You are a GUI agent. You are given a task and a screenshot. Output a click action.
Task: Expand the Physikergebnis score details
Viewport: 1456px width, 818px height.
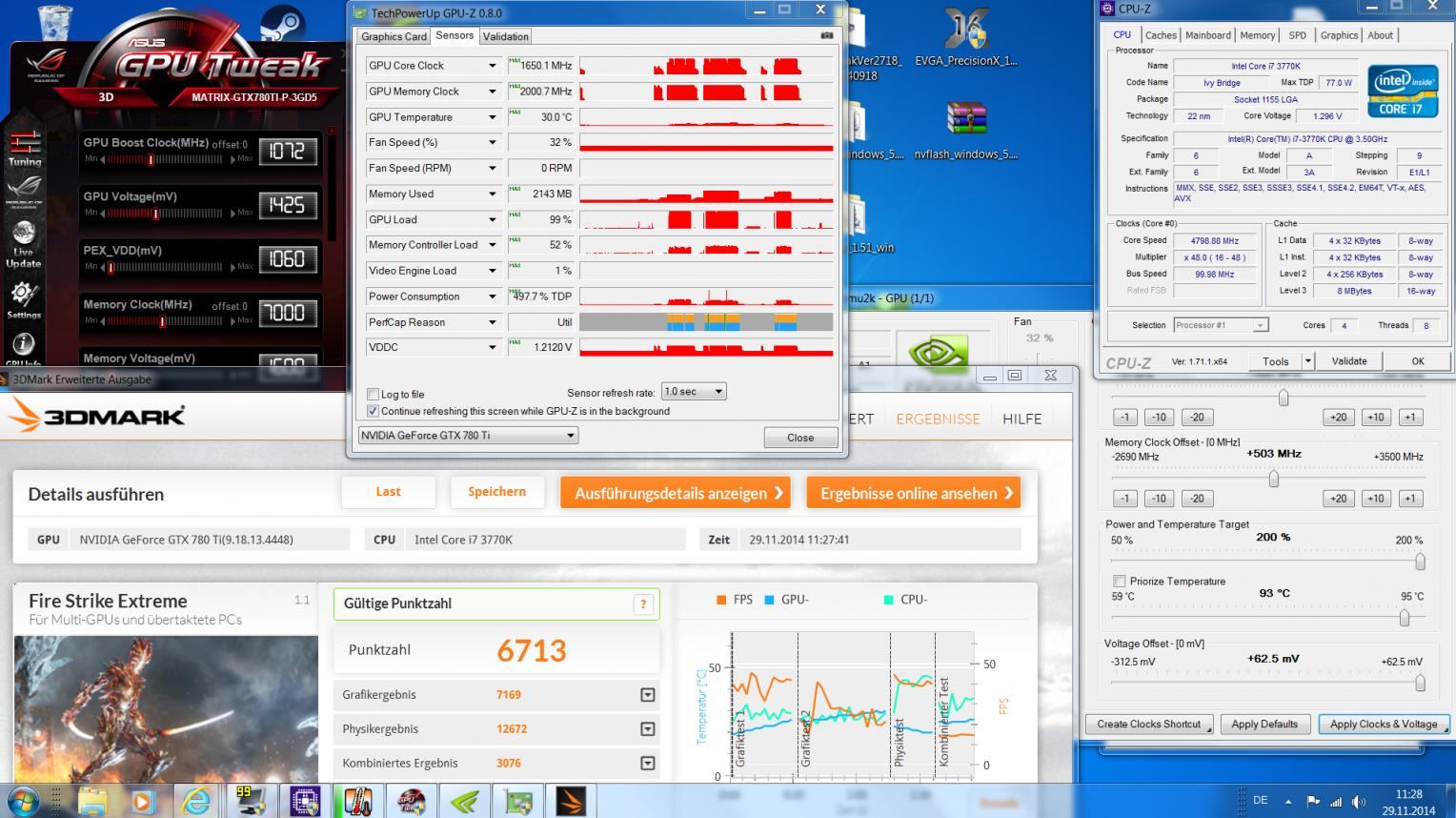click(648, 729)
